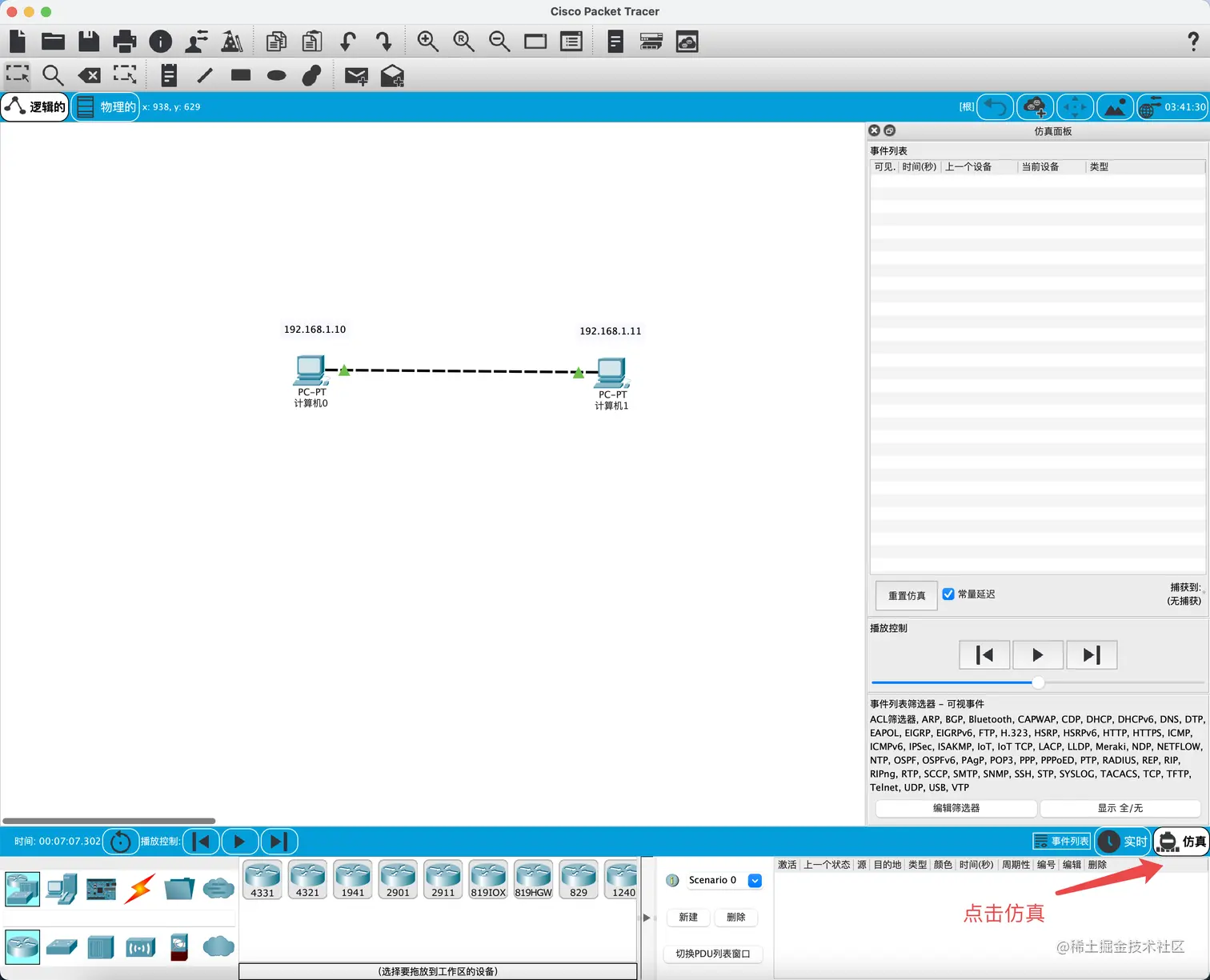Click the workspace horizontal scrollbar
Screen dimensions: 1210x980
click(109, 821)
